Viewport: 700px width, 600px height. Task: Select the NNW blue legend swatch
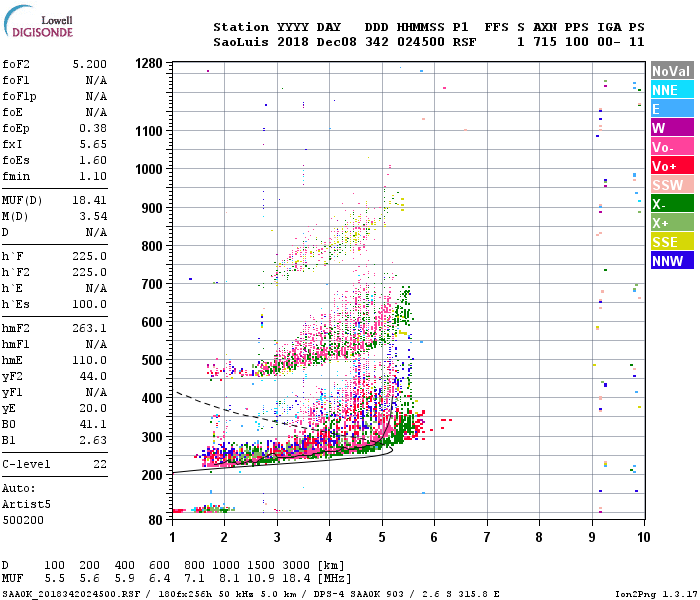click(x=672, y=261)
